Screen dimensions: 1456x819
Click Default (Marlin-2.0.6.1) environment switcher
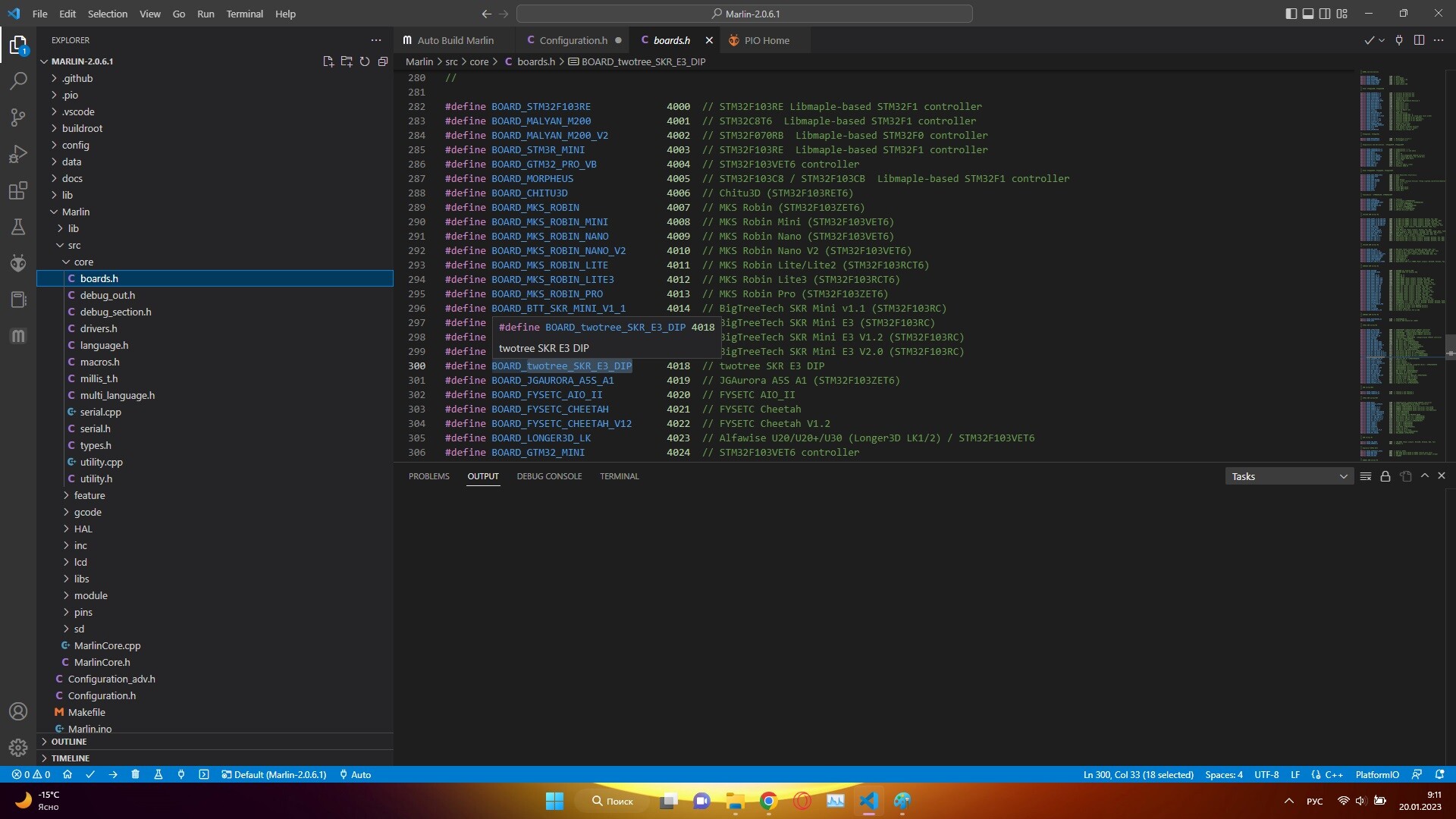click(x=274, y=774)
